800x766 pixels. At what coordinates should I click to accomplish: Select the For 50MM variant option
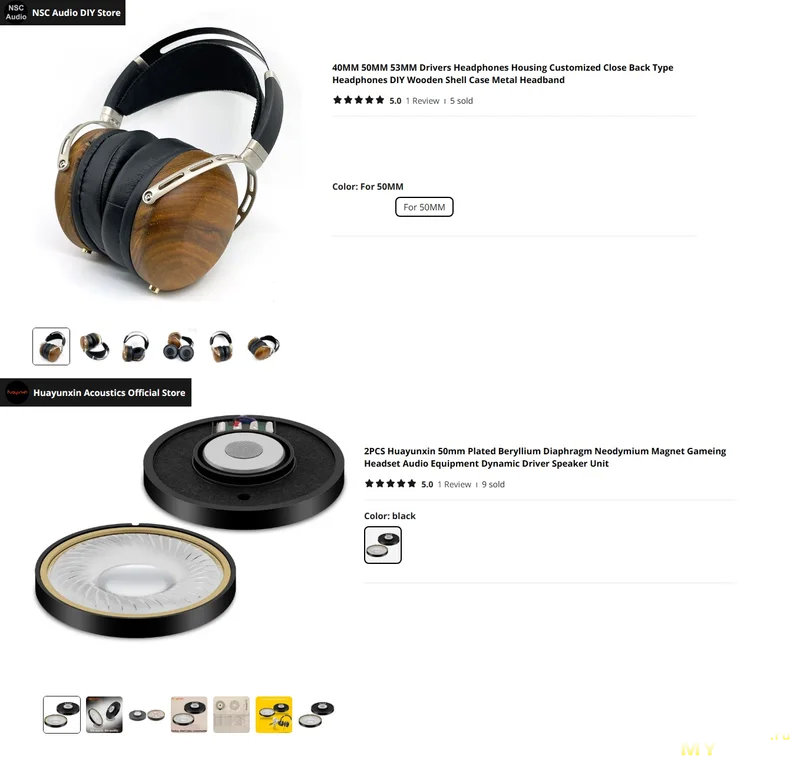424,207
